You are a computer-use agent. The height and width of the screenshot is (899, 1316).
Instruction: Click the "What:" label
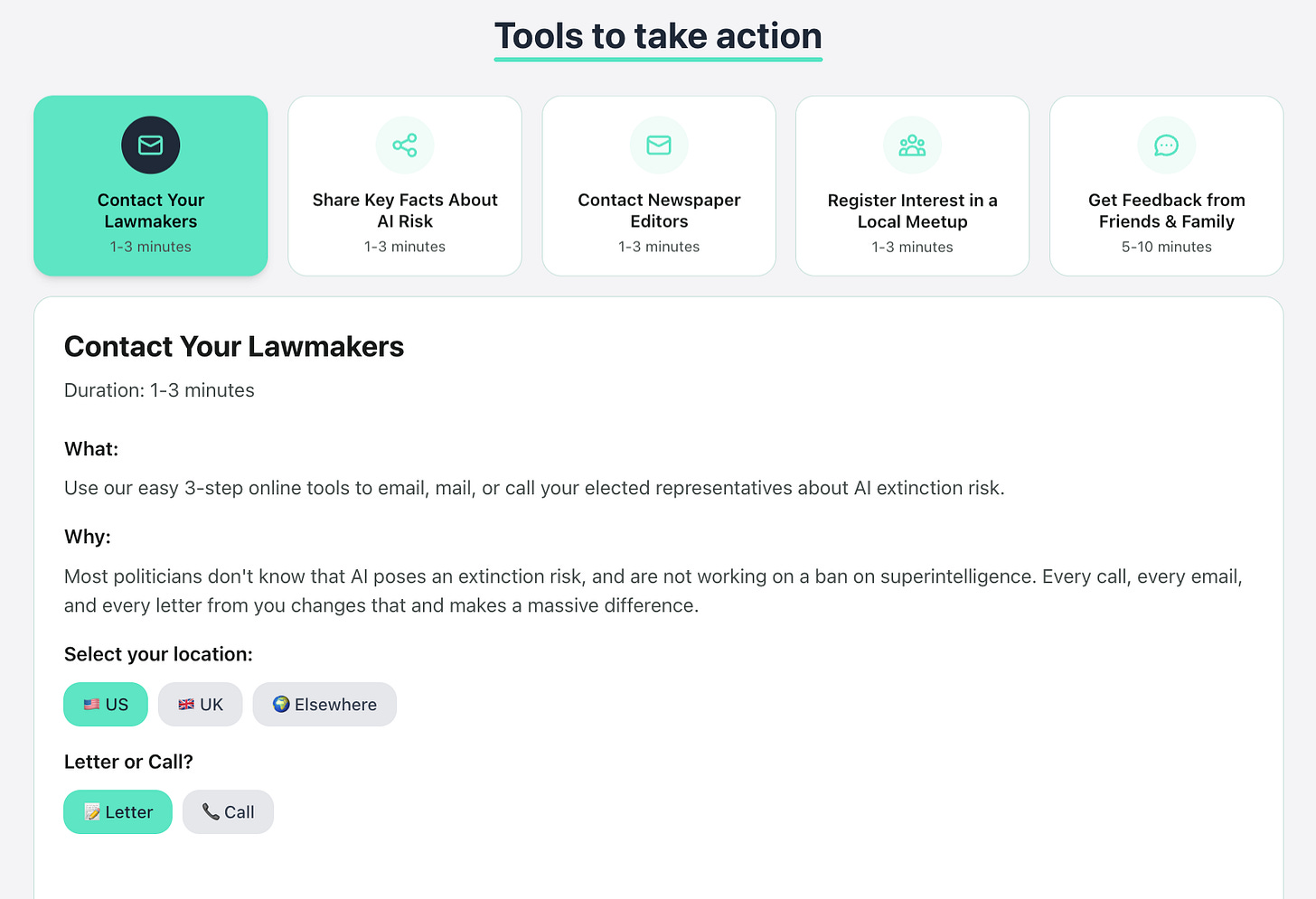click(91, 449)
